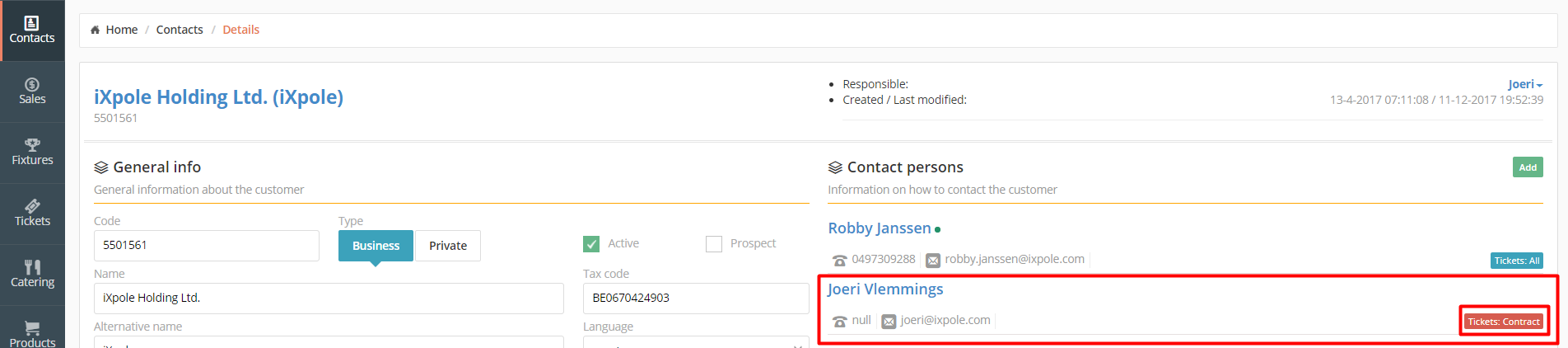This screenshot has height=348, width=1568.
Task: Open the Contacts sidebar icon
Action: [x=31, y=24]
